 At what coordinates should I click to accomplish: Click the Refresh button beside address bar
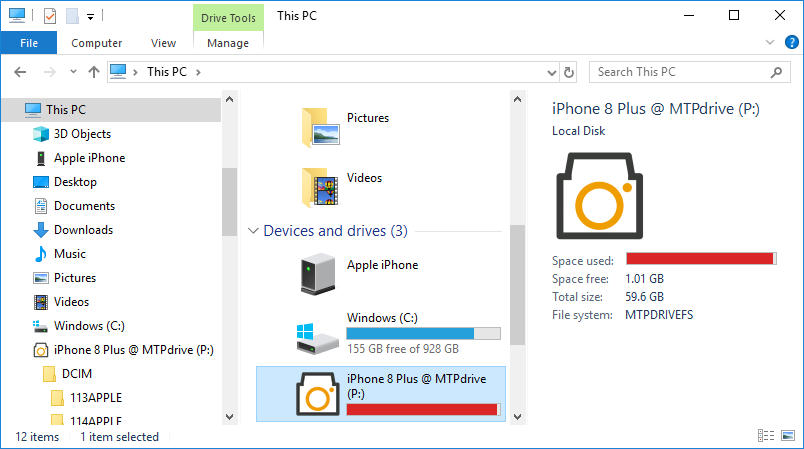point(570,72)
